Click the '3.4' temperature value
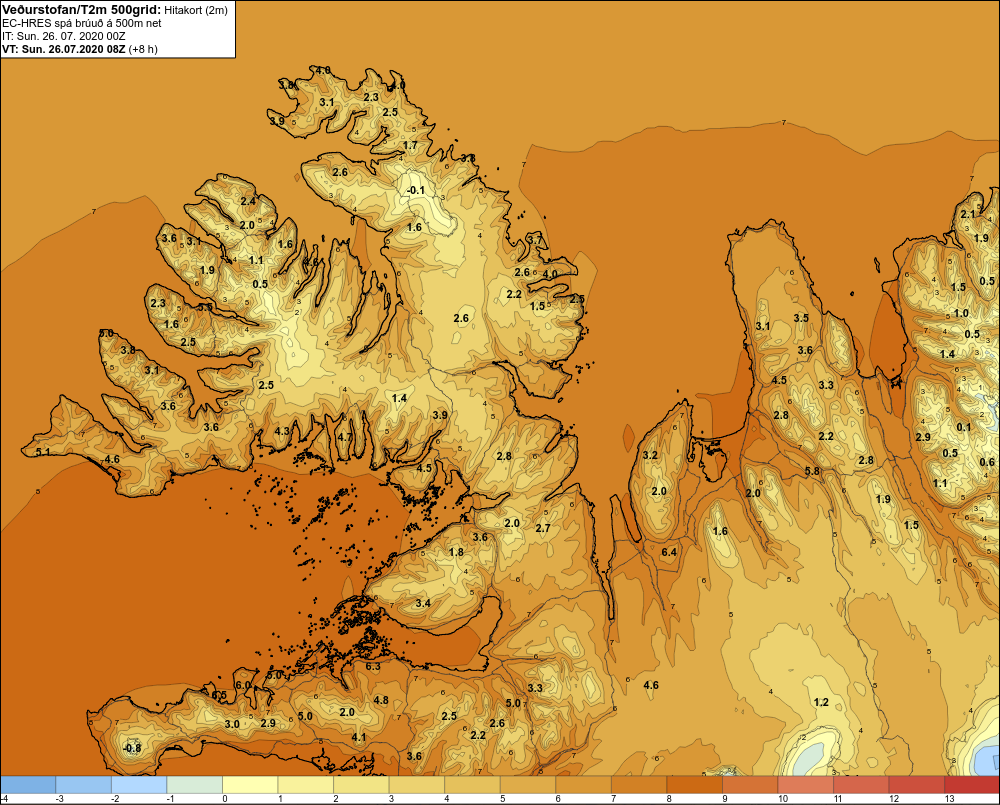This screenshot has width=1000, height=805. [x=423, y=603]
